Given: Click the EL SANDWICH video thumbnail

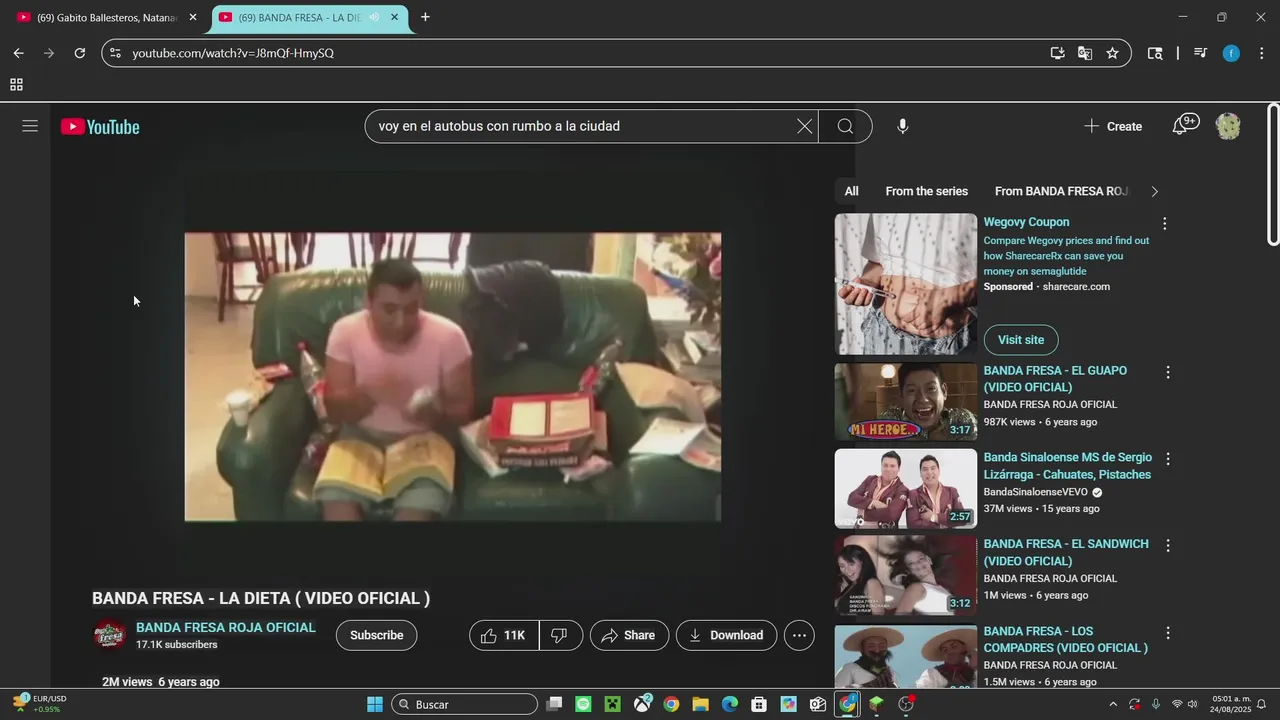Looking at the screenshot, I should 906,575.
